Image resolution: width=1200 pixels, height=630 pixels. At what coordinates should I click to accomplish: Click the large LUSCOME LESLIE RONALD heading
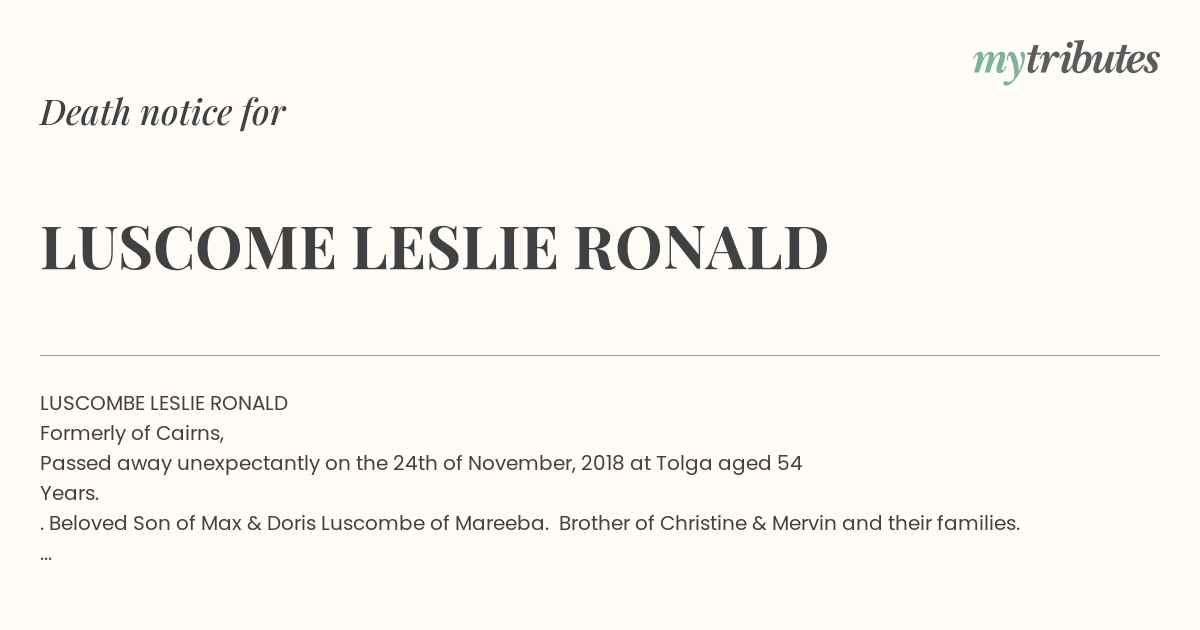(x=434, y=248)
